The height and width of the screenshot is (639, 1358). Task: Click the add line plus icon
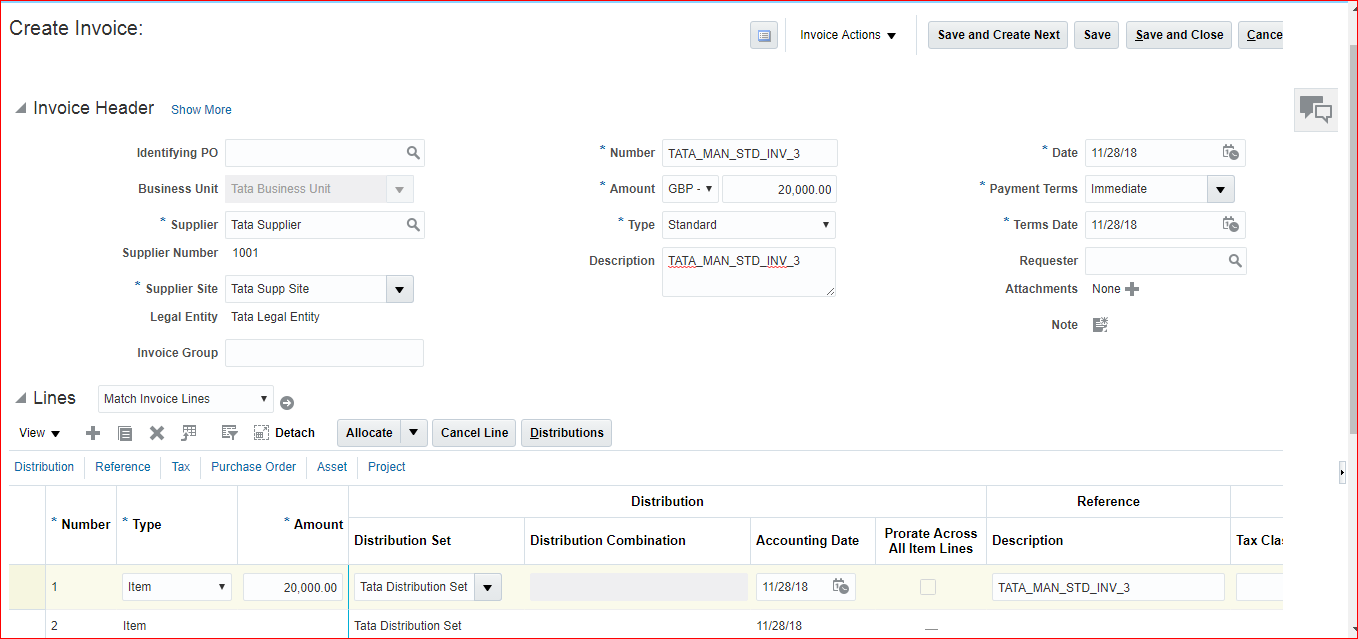point(93,433)
